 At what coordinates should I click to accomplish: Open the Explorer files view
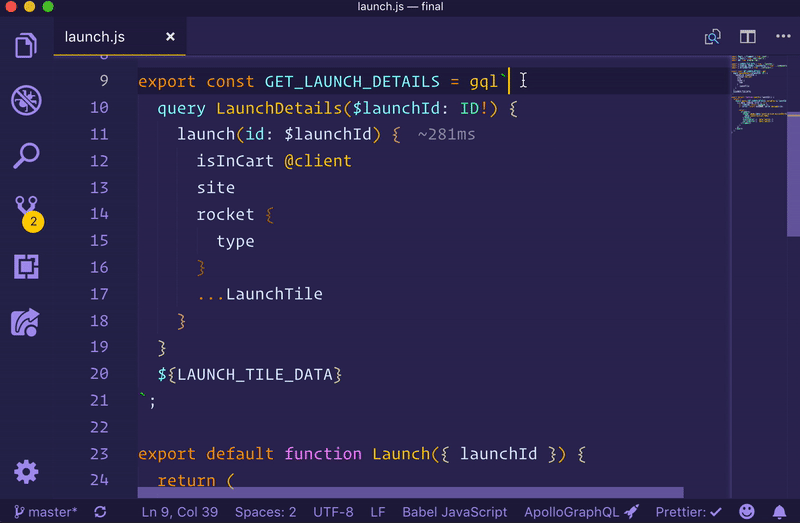pos(26,46)
